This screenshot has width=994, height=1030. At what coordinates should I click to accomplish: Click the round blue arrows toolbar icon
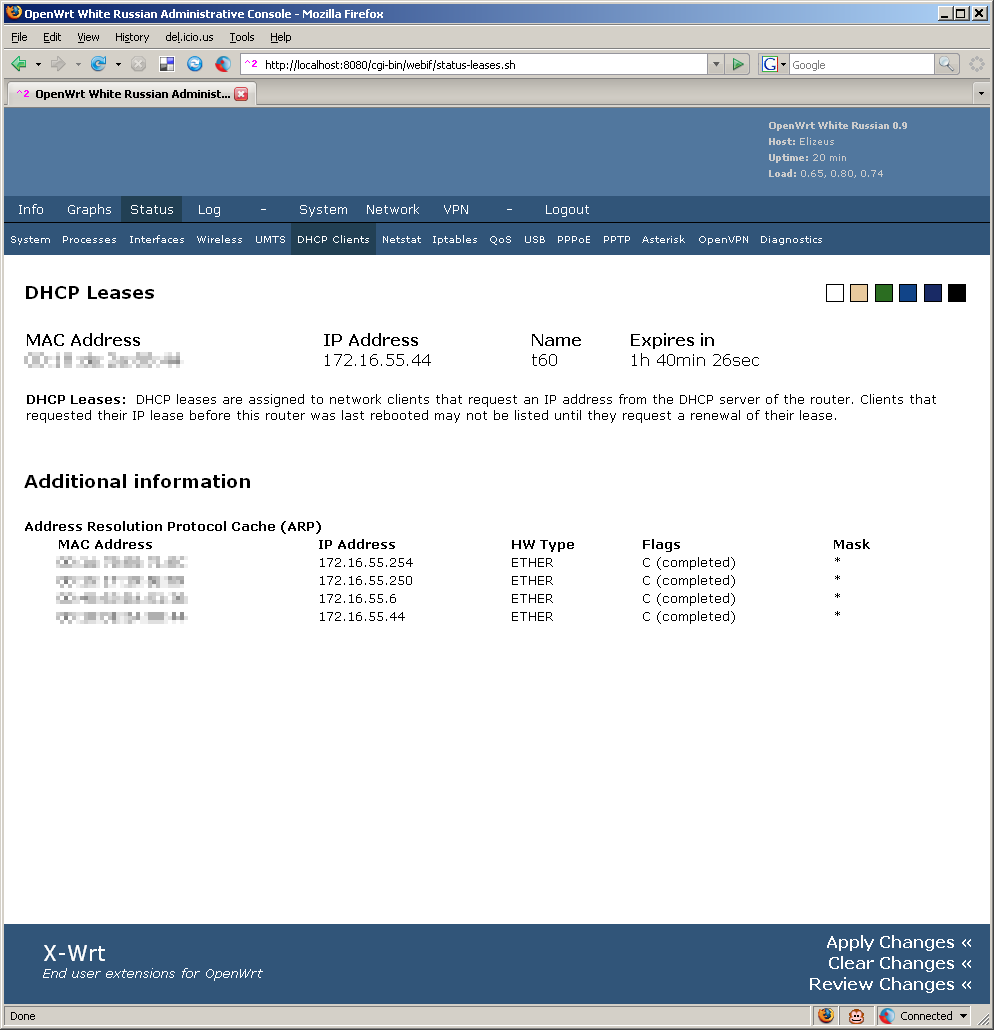(x=194, y=64)
